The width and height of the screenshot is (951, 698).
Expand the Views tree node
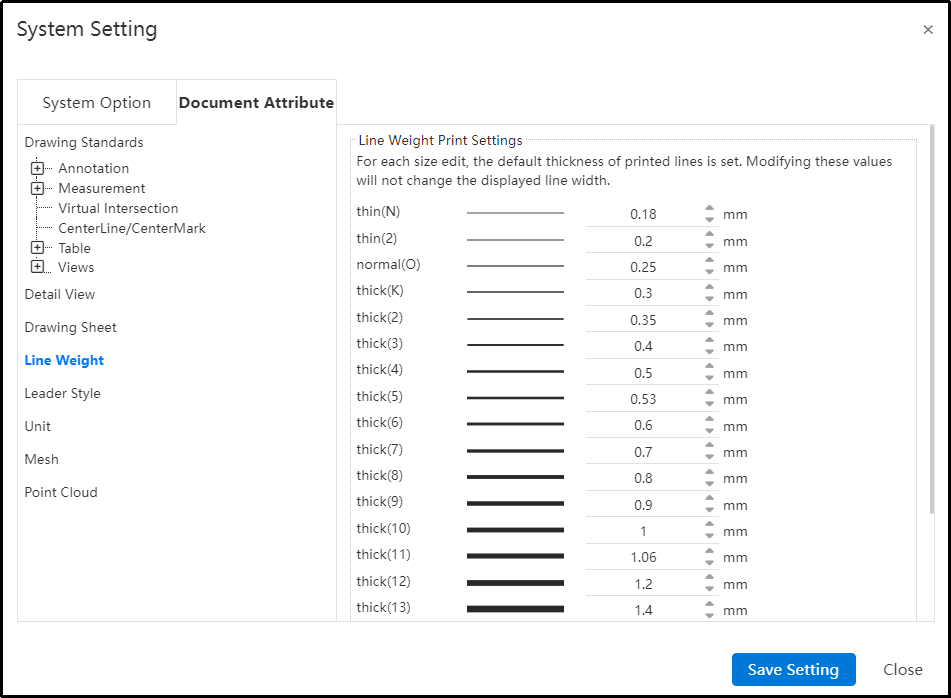[x=37, y=267]
